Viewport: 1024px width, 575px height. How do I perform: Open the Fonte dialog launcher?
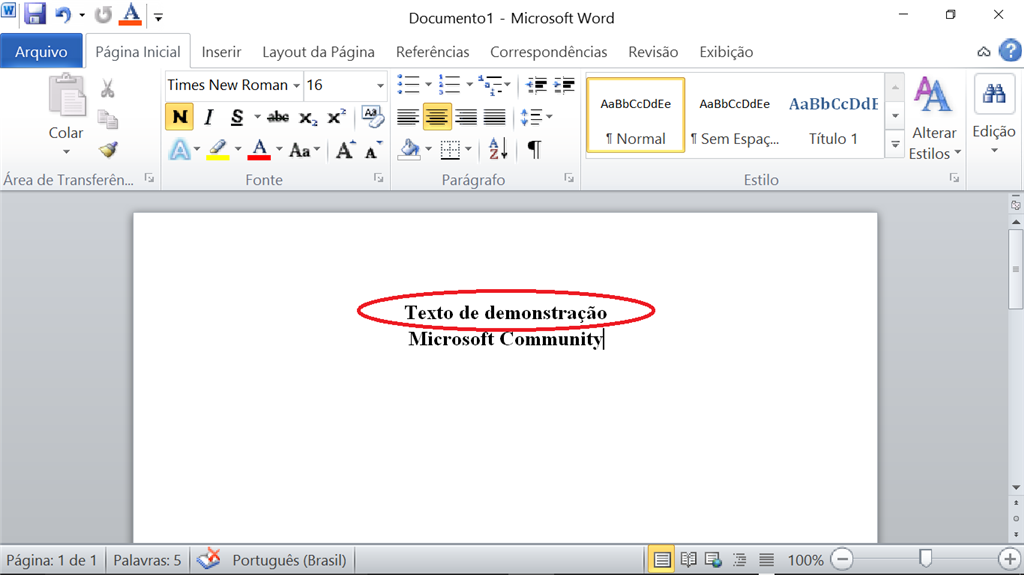[x=378, y=178]
